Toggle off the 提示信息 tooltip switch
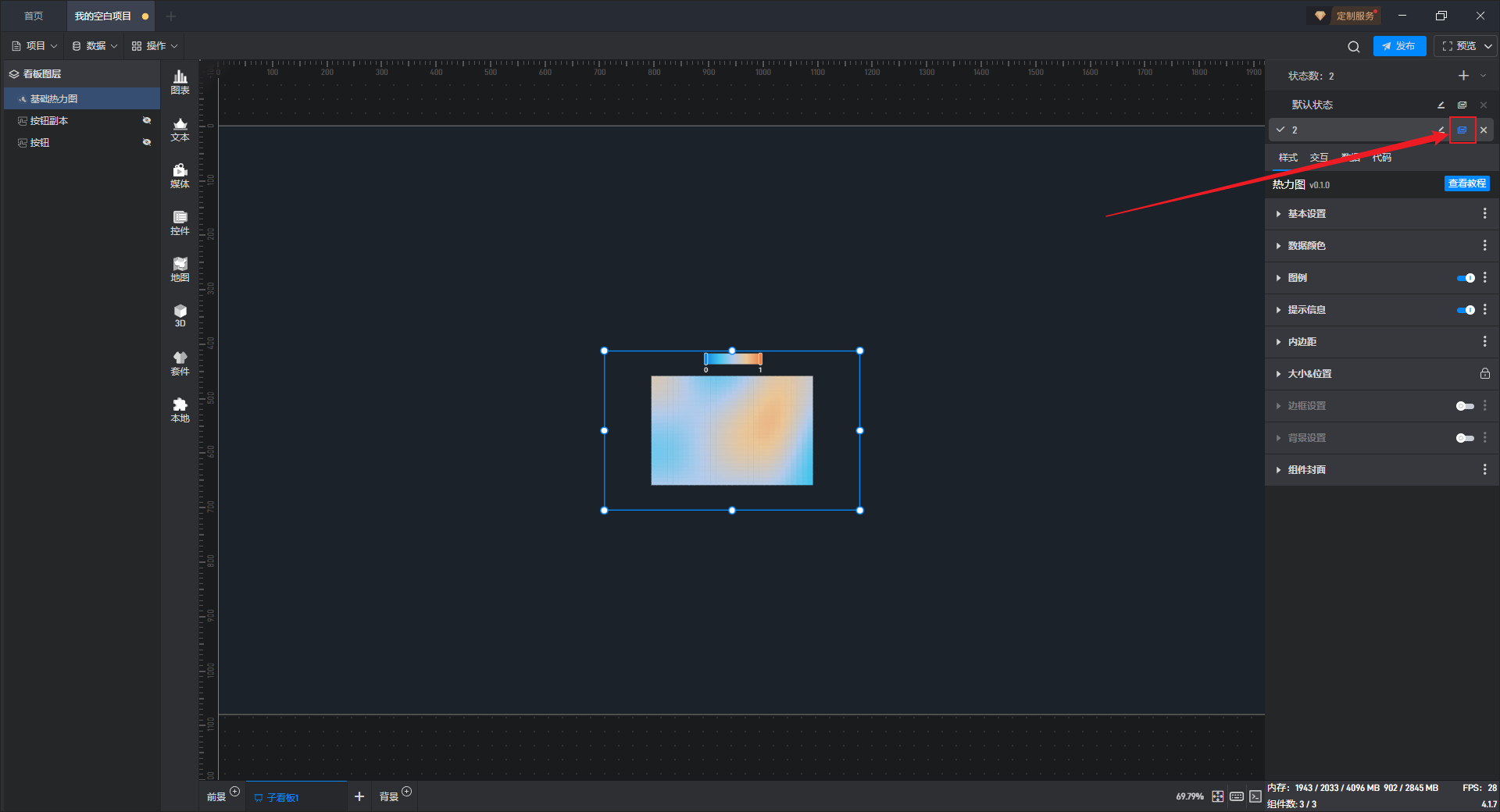Screen dimensions: 1500x812 pos(1466,310)
